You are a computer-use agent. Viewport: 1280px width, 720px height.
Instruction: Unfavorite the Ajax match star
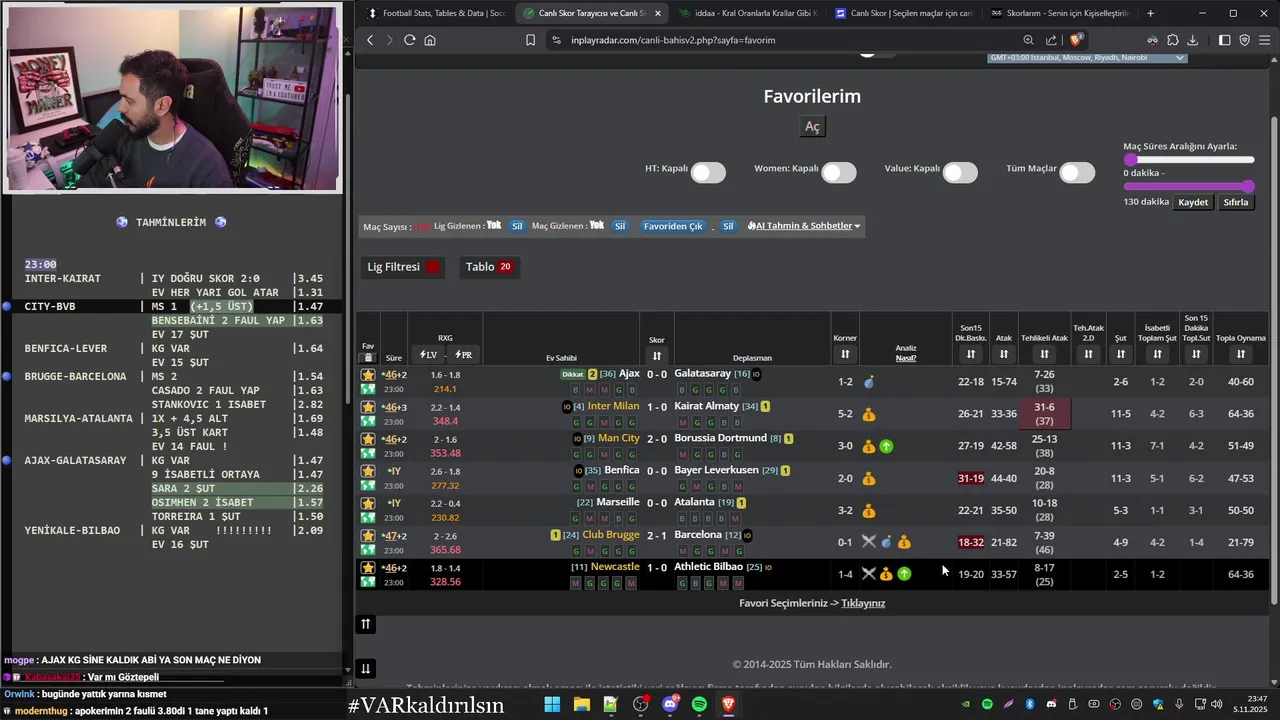click(x=368, y=375)
